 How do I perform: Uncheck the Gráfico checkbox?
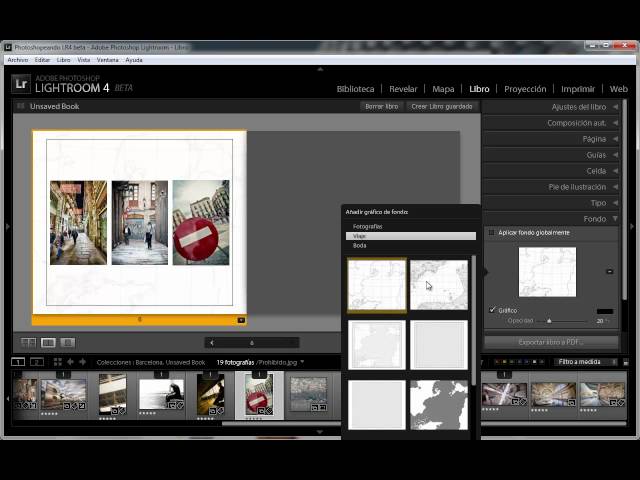click(492, 310)
